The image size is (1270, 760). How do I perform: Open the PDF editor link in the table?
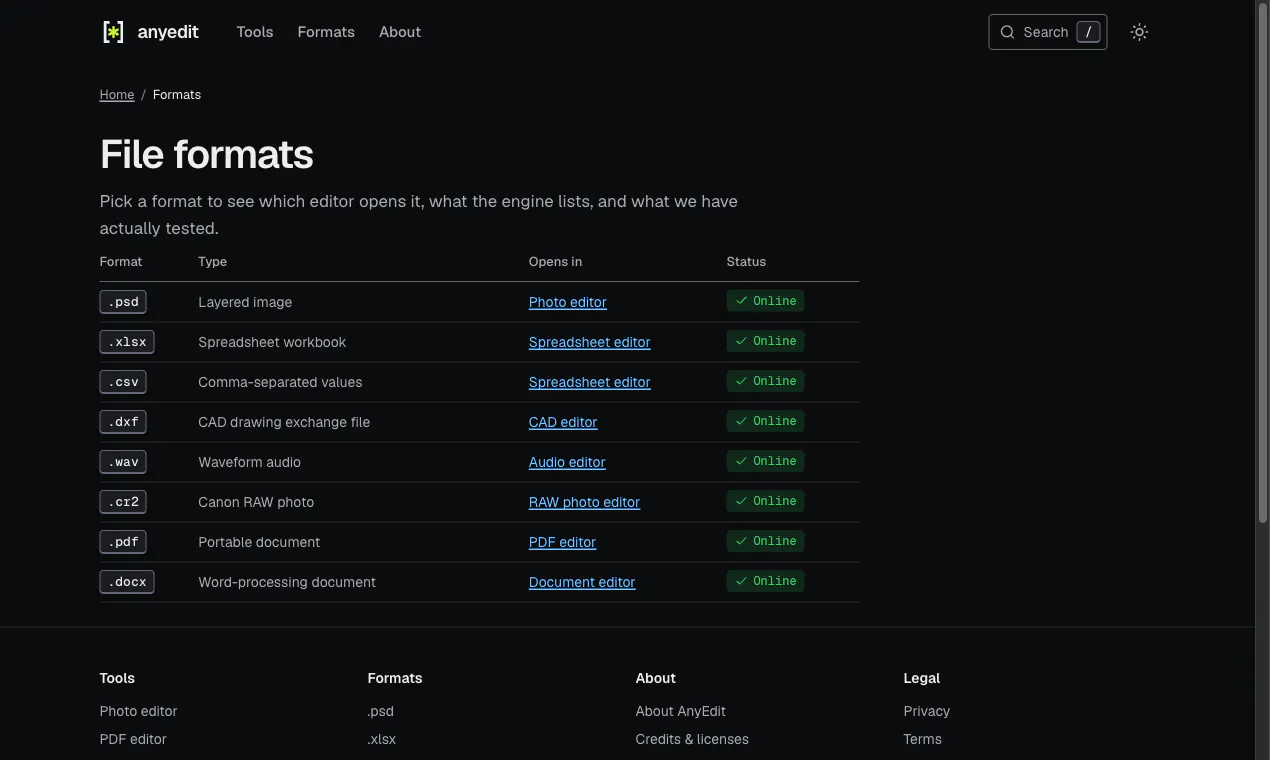(x=562, y=542)
